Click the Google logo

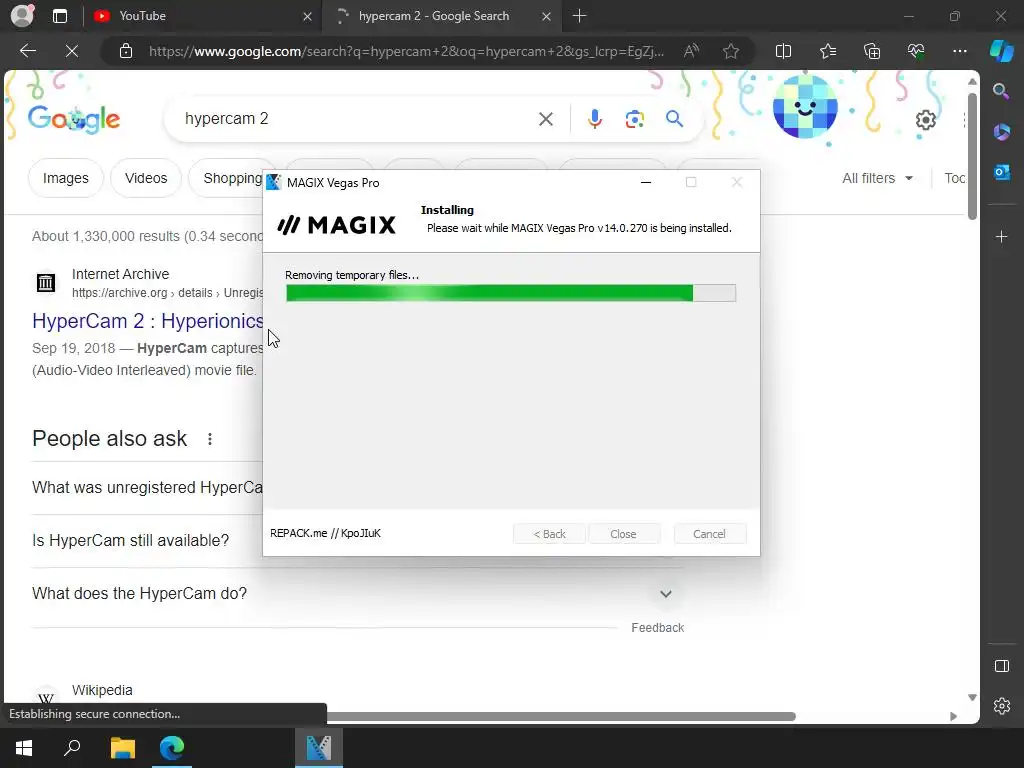click(74, 119)
